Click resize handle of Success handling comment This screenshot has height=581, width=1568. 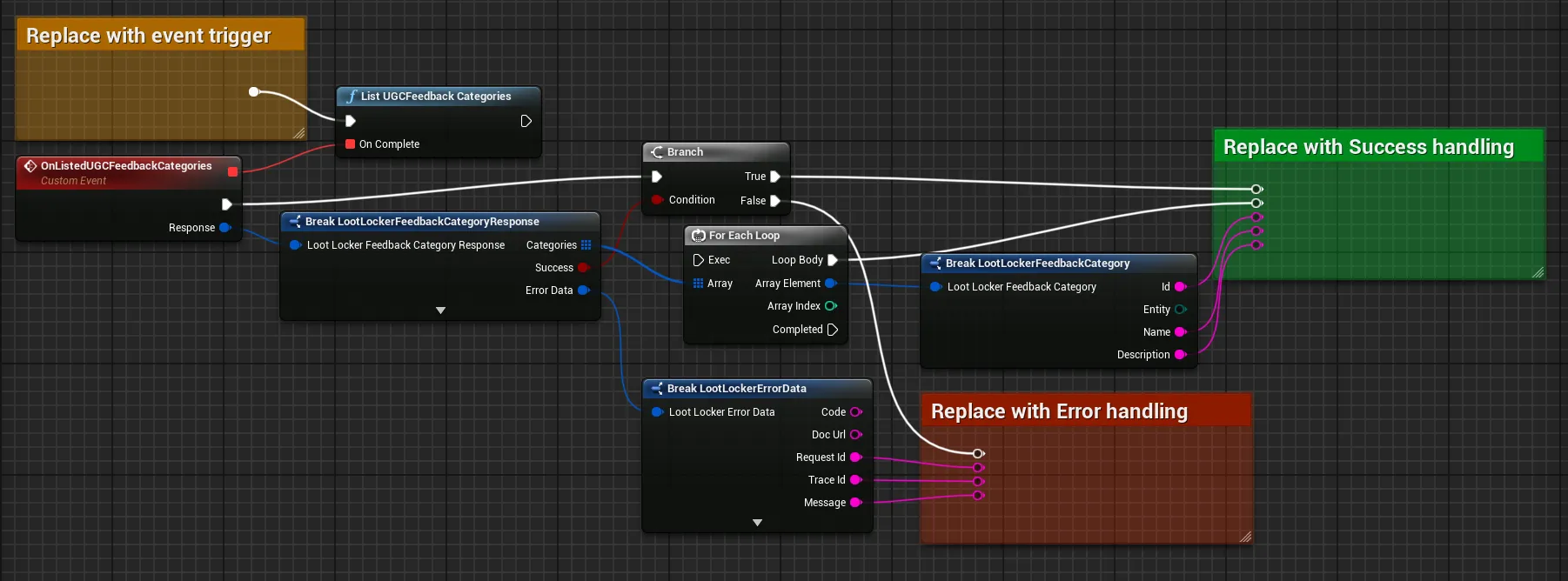click(1538, 272)
